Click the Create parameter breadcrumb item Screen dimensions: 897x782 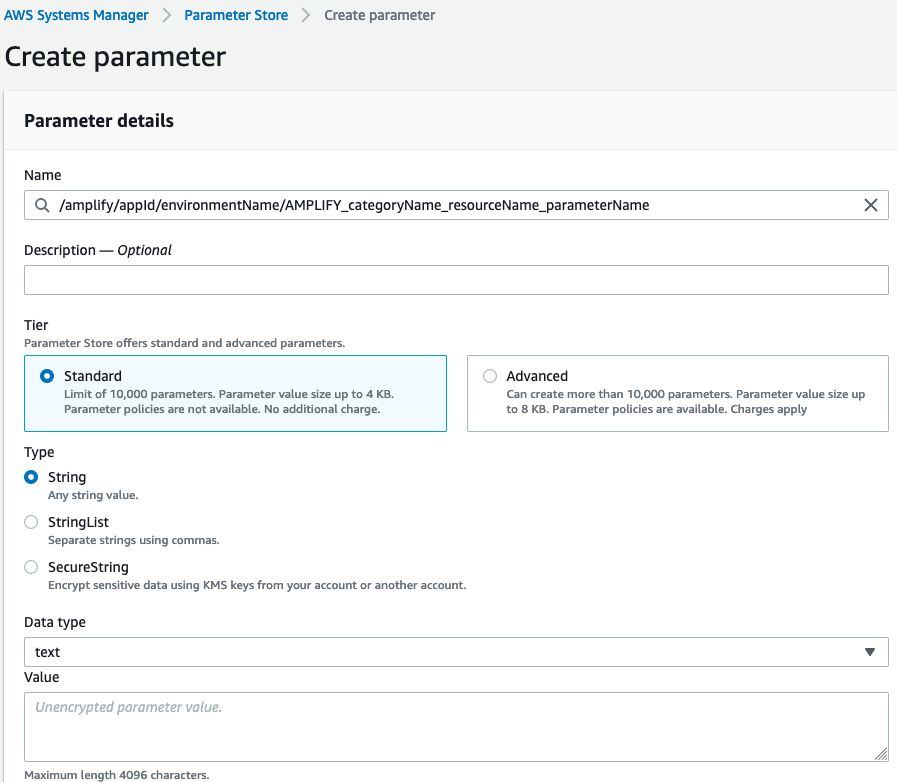point(379,15)
